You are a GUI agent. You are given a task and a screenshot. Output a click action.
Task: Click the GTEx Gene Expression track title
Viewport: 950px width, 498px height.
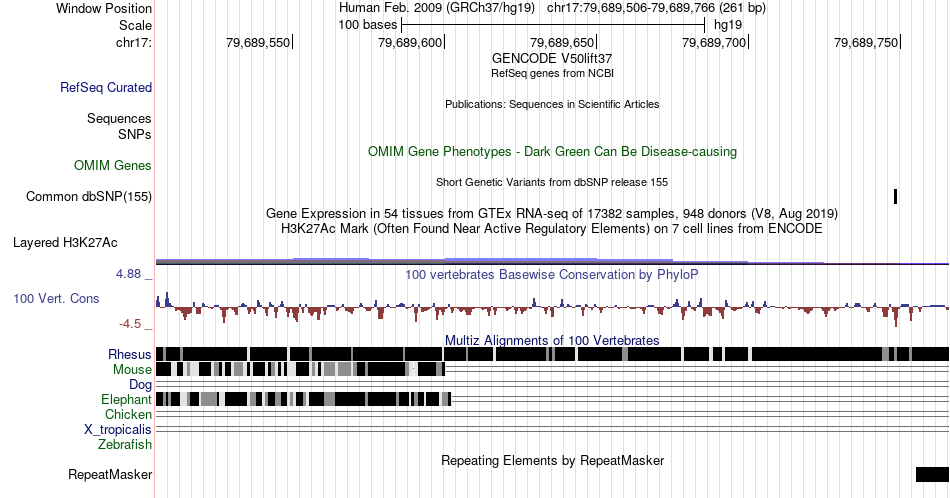click(552, 213)
